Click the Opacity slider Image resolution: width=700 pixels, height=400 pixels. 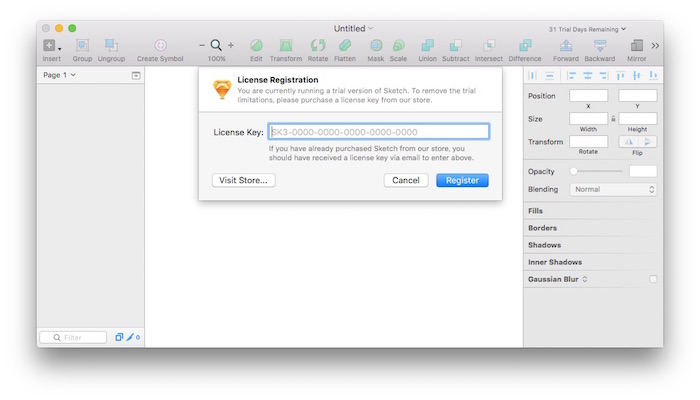click(598, 171)
